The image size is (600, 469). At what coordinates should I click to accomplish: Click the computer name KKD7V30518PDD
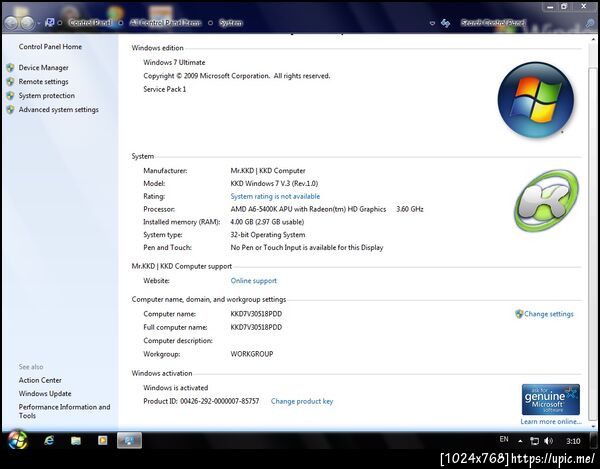[256, 314]
